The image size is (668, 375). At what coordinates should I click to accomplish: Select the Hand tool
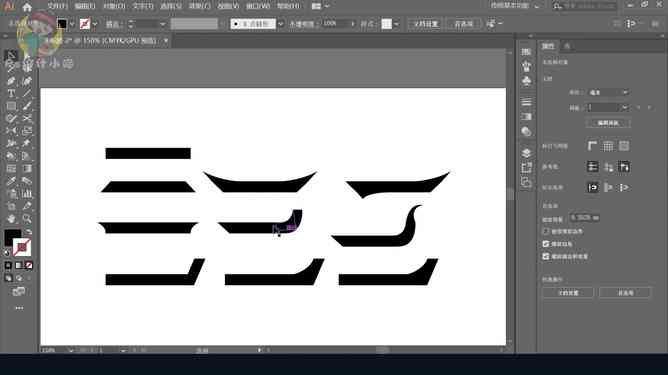[11, 219]
